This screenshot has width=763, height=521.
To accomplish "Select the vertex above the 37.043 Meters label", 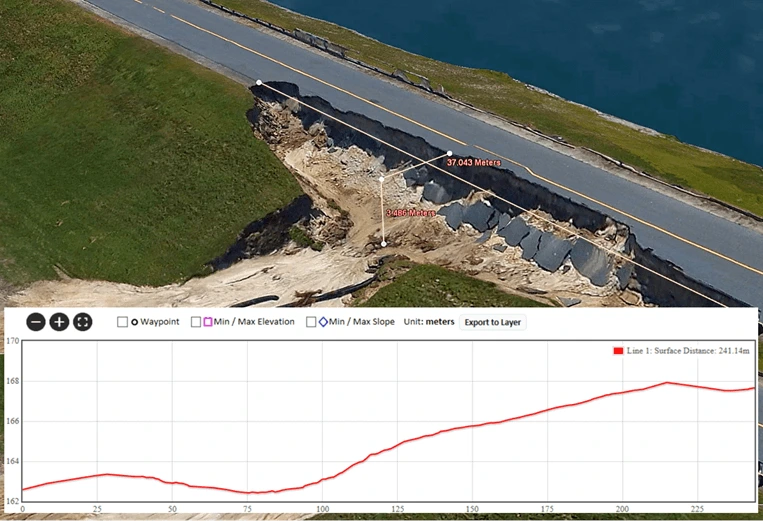I will 449,153.
